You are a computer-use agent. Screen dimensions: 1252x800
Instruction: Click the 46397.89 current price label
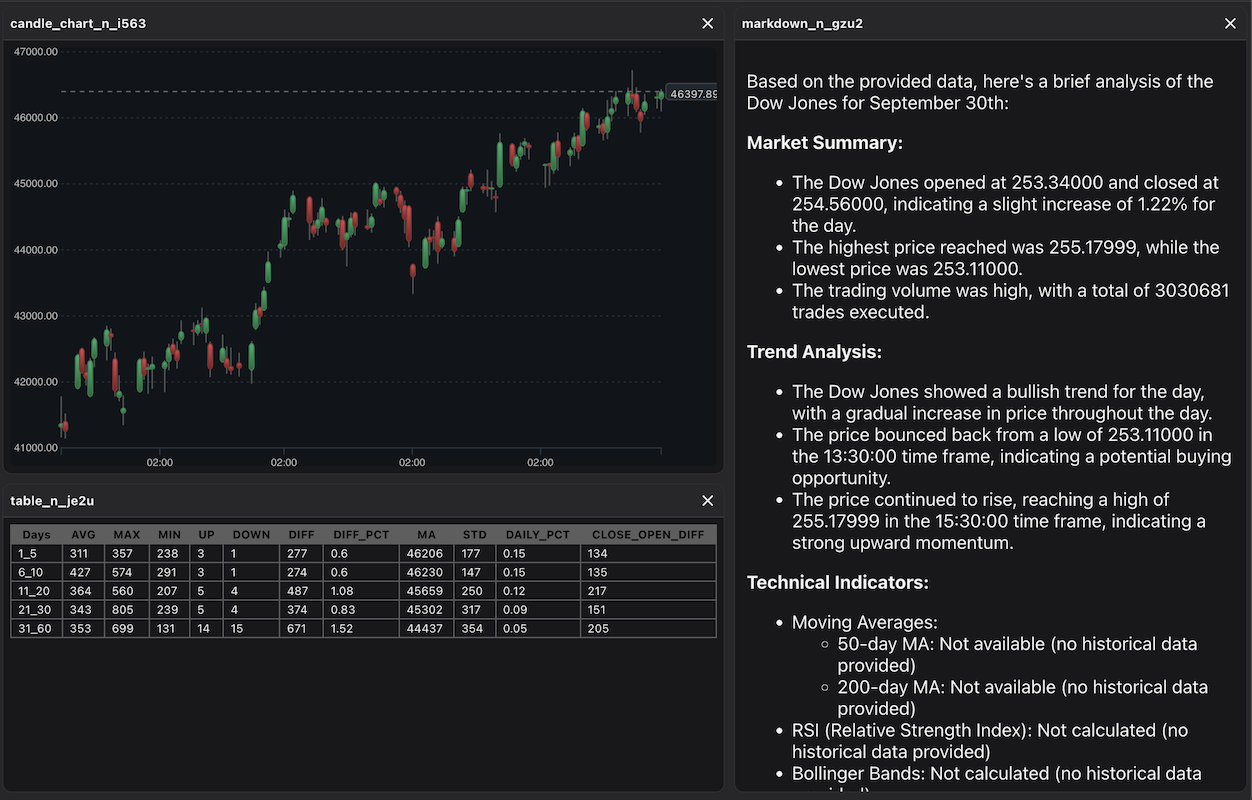(x=692, y=94)
